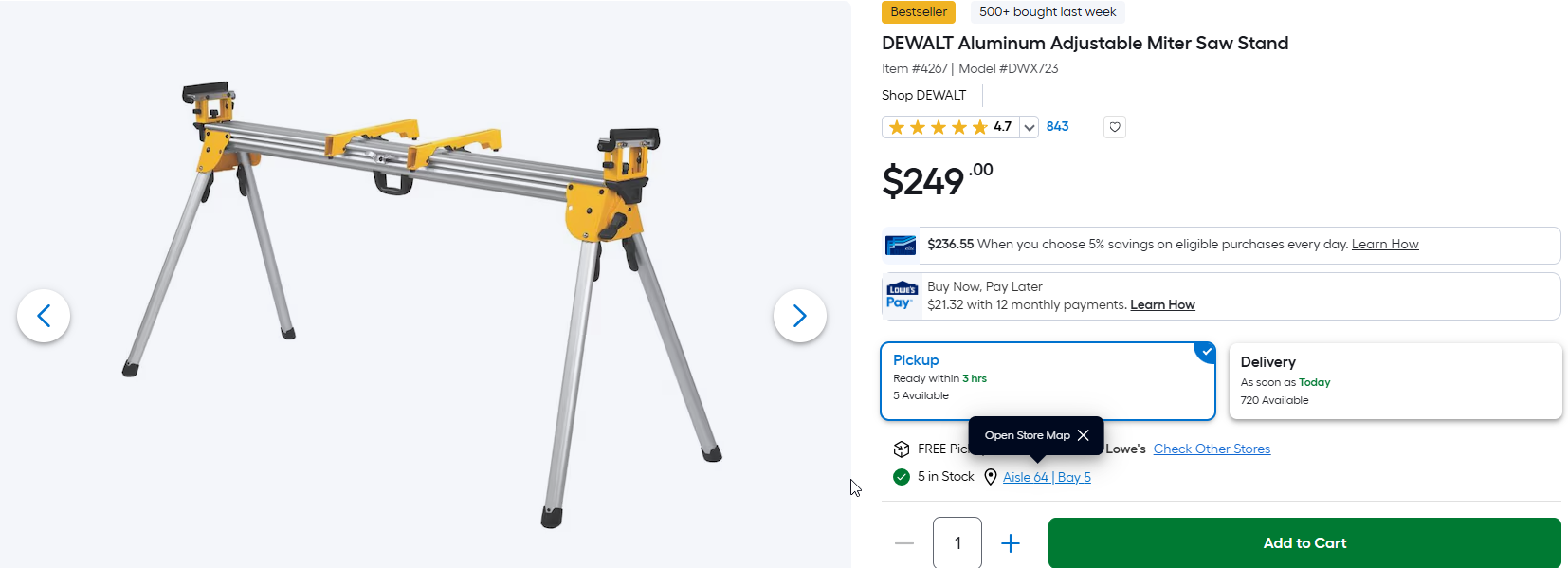Viewport: 1568px width, 568px height.
Task: Increase quantity with the plus icon
Action: point(1011,543)
